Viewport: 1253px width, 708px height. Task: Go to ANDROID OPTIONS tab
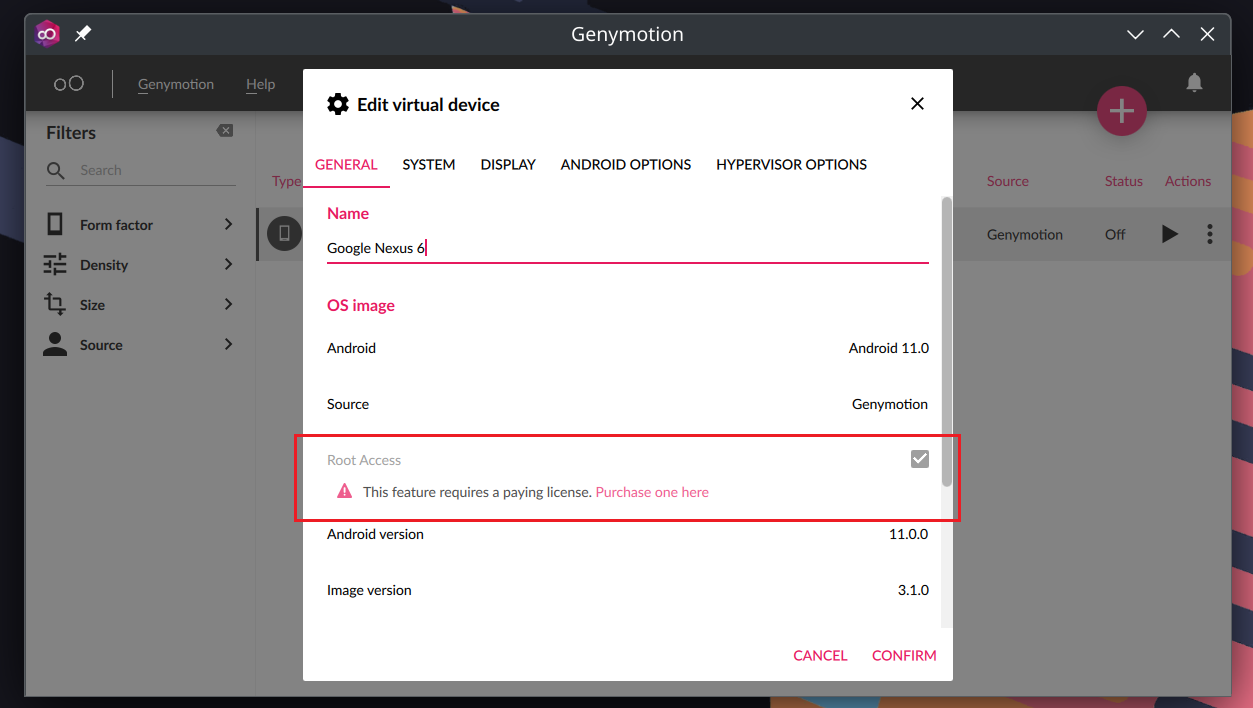pyautogui.click(x=626, y=165)
